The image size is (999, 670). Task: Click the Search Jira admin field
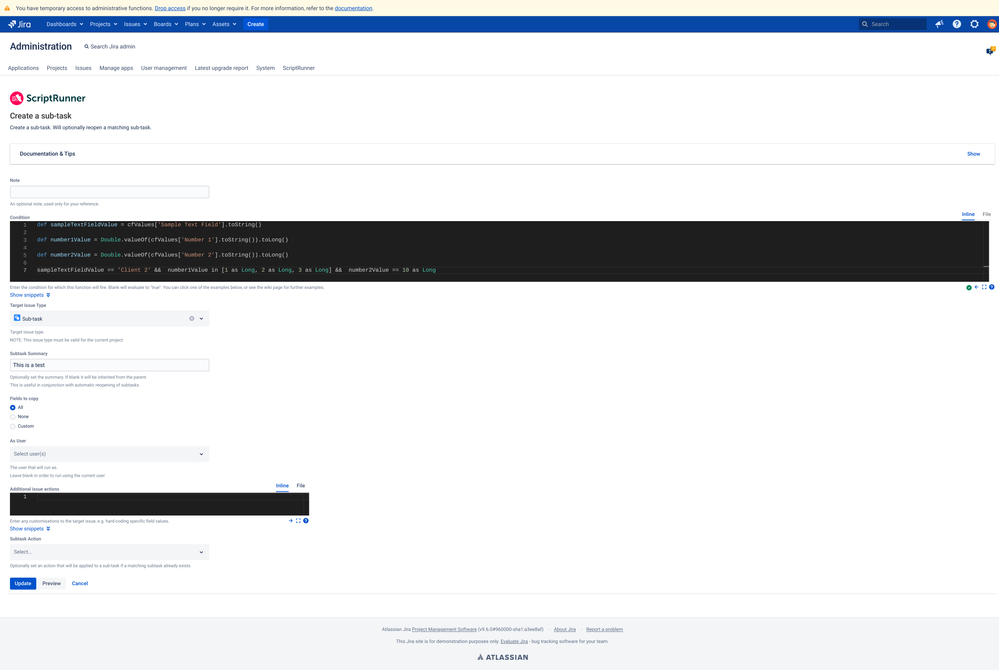(x=110, y=46)
